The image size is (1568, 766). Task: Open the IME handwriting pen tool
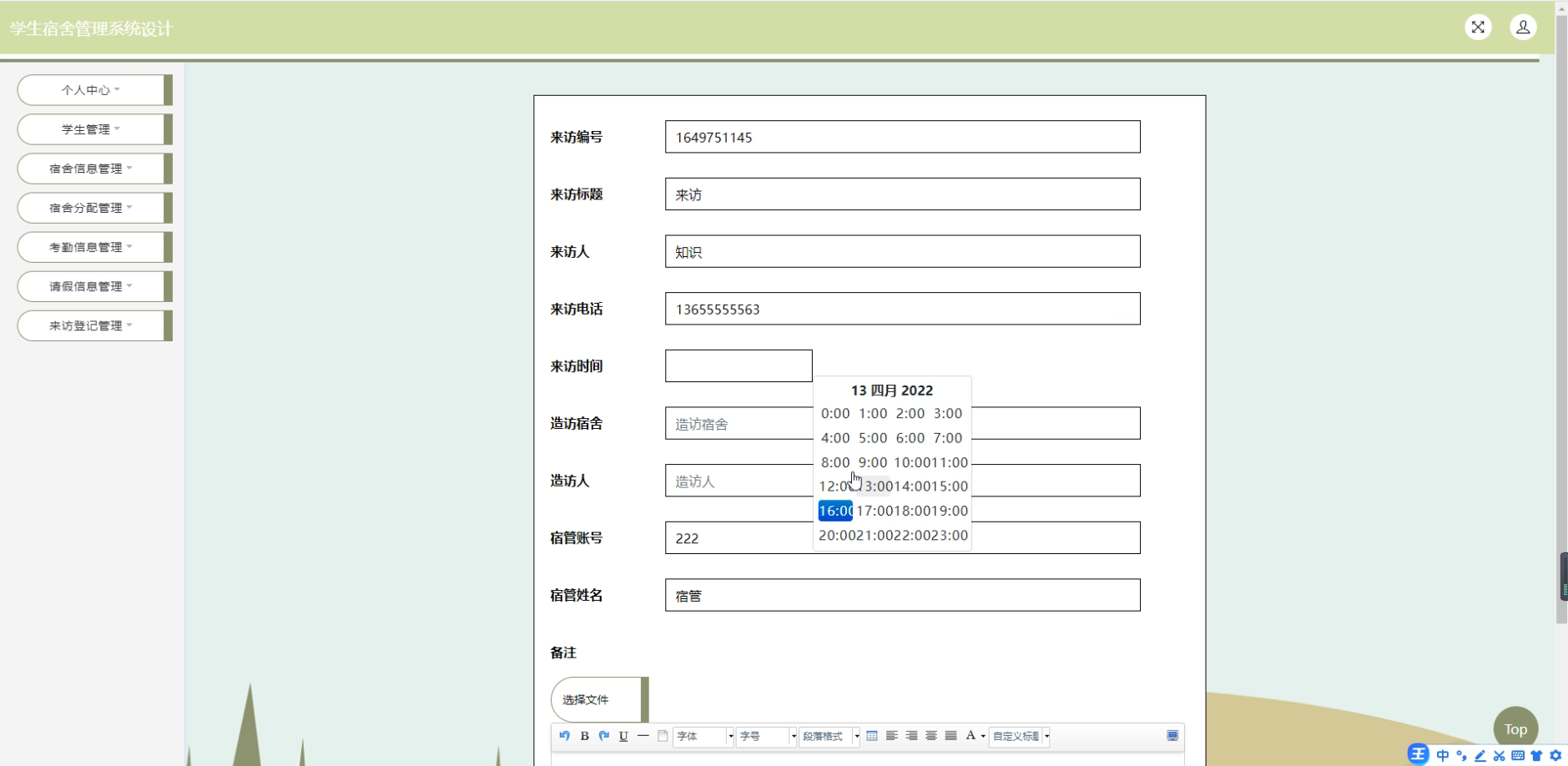pyautogui.click(x=1480, y=756)
